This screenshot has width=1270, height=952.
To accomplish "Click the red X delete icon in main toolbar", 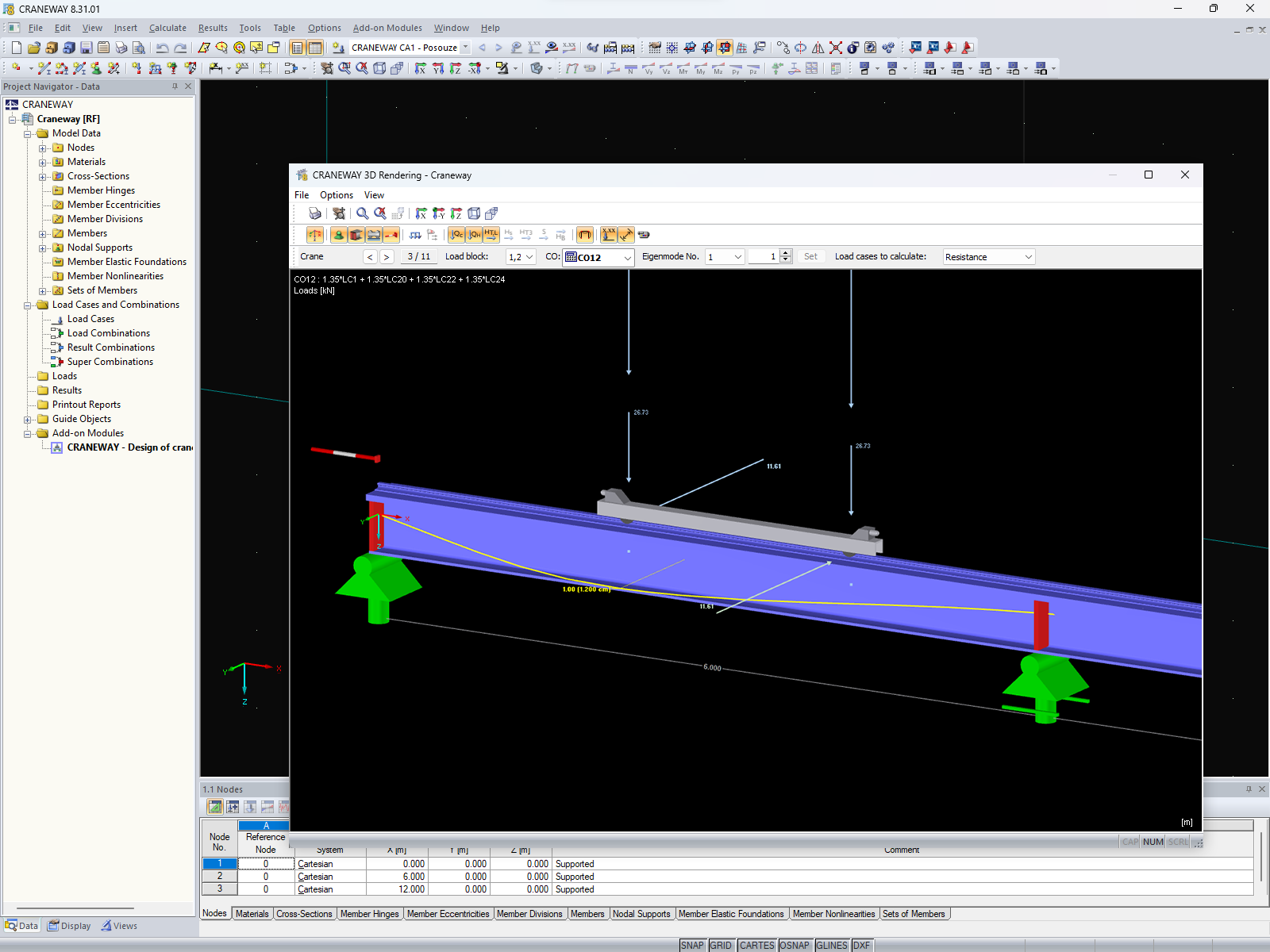I will [836, 48].
